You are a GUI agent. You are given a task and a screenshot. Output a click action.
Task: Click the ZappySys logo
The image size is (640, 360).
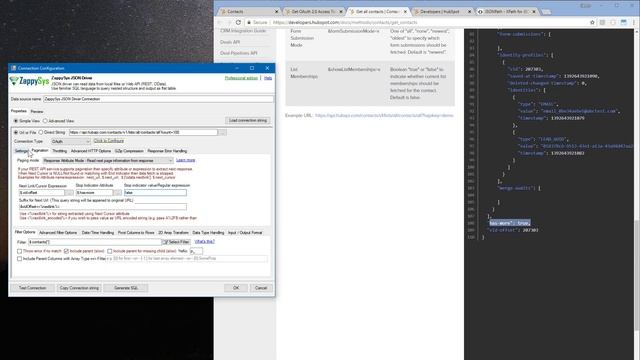point(29,81)
